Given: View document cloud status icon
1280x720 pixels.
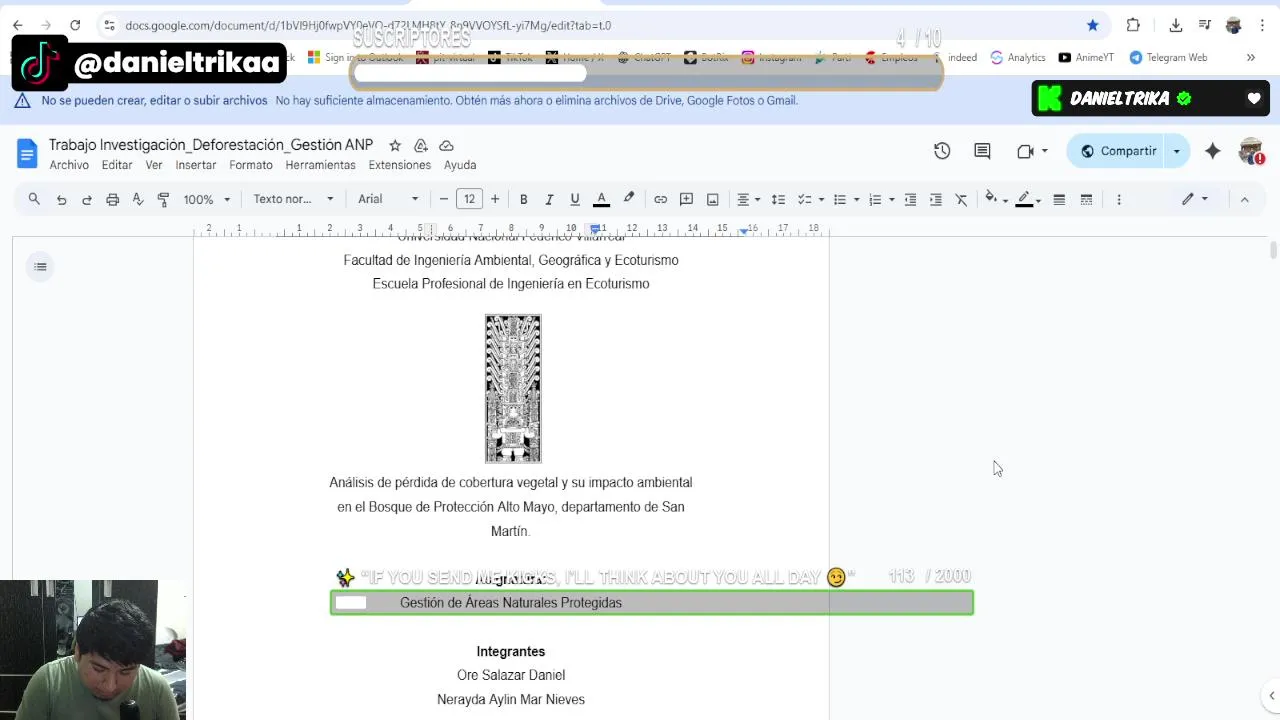Looking at the screenshot, I should [x=446, y=145].
